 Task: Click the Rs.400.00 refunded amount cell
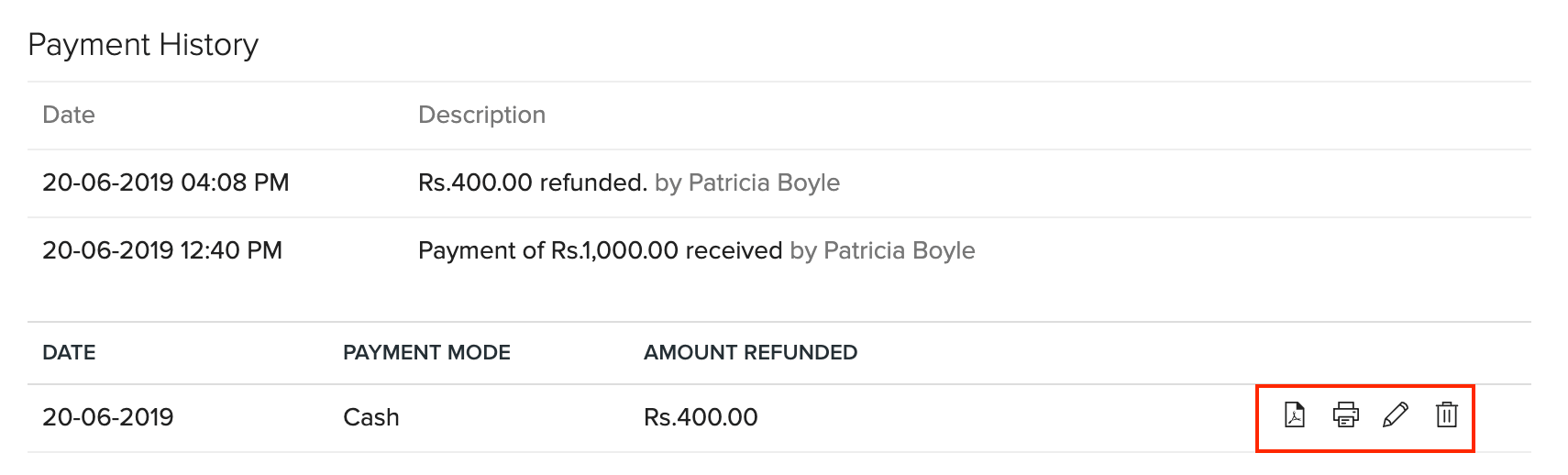coord(701,417)
